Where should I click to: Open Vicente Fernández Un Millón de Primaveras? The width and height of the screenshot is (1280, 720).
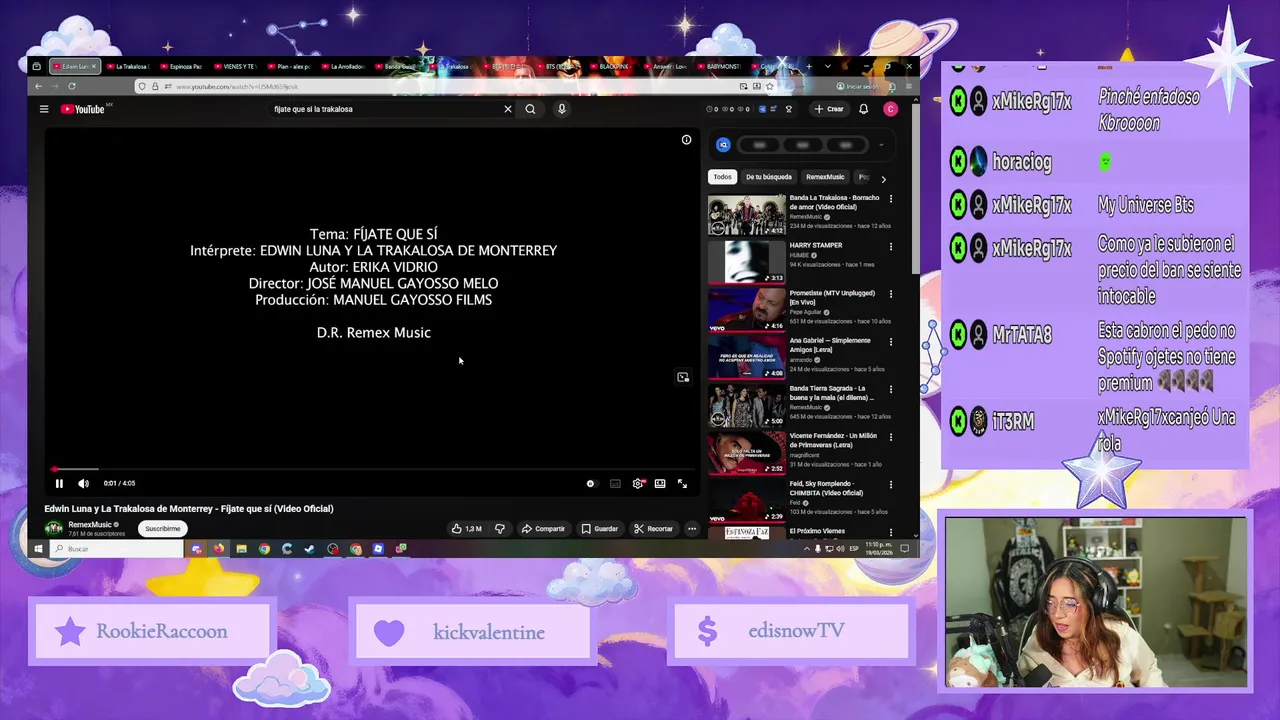point(747,452)
